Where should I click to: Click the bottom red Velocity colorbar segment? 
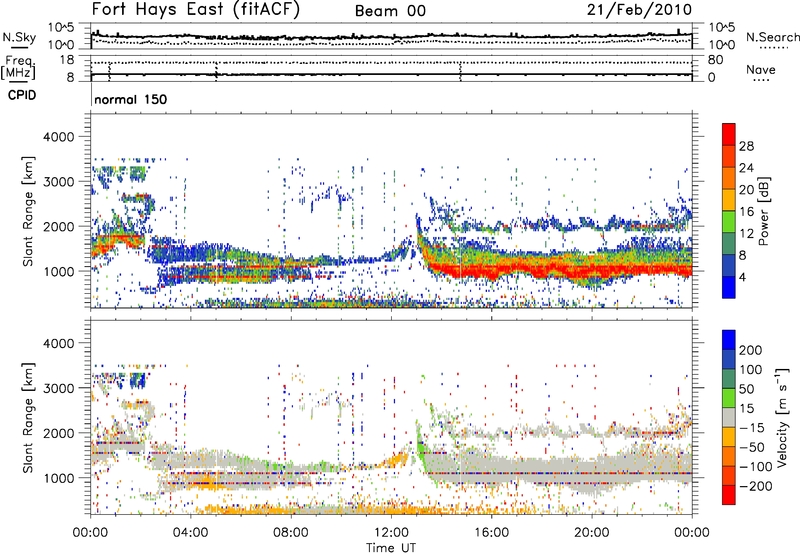point(729,495)
